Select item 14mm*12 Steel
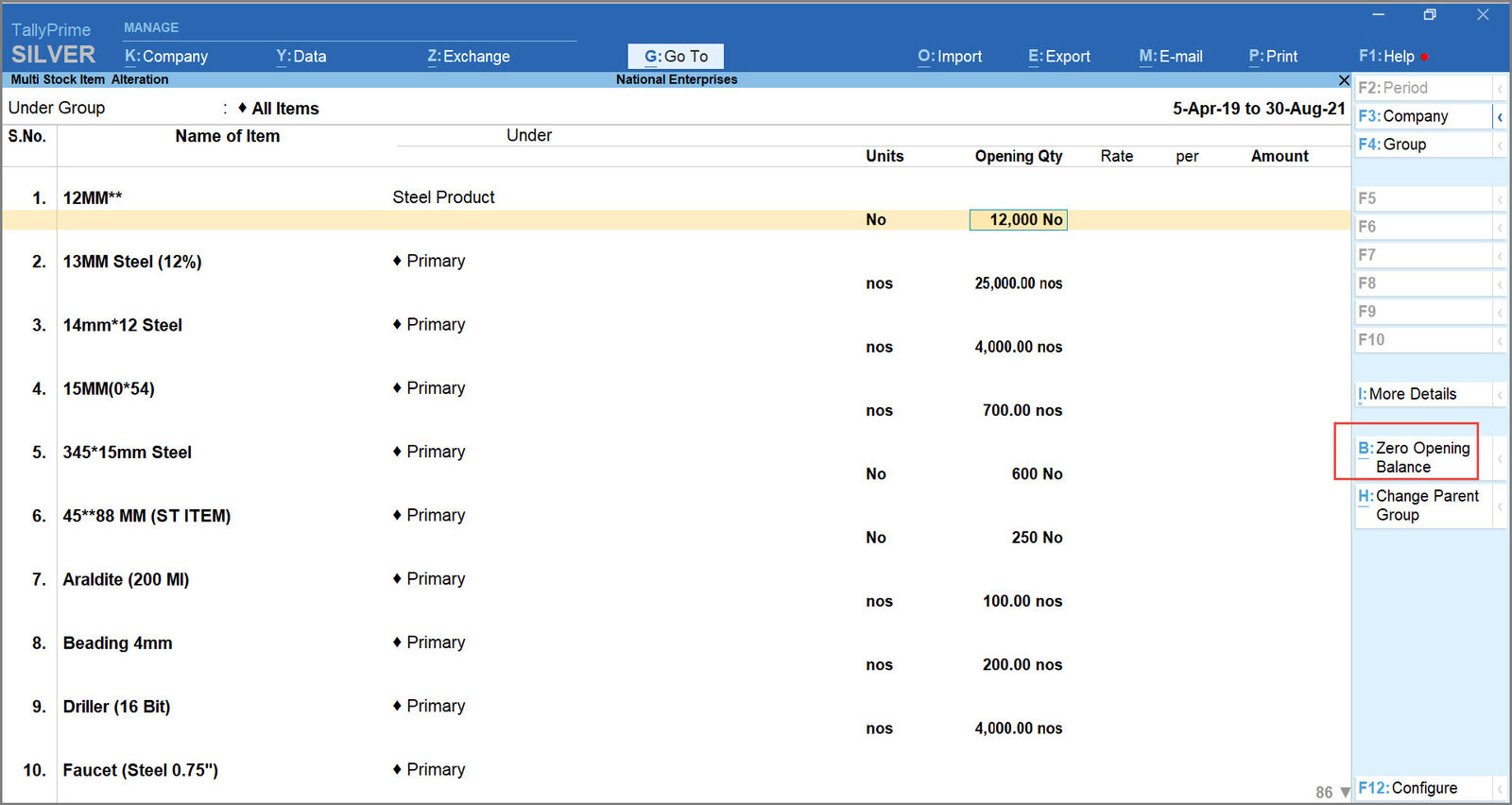1512x805 pixels. [123, 325]
